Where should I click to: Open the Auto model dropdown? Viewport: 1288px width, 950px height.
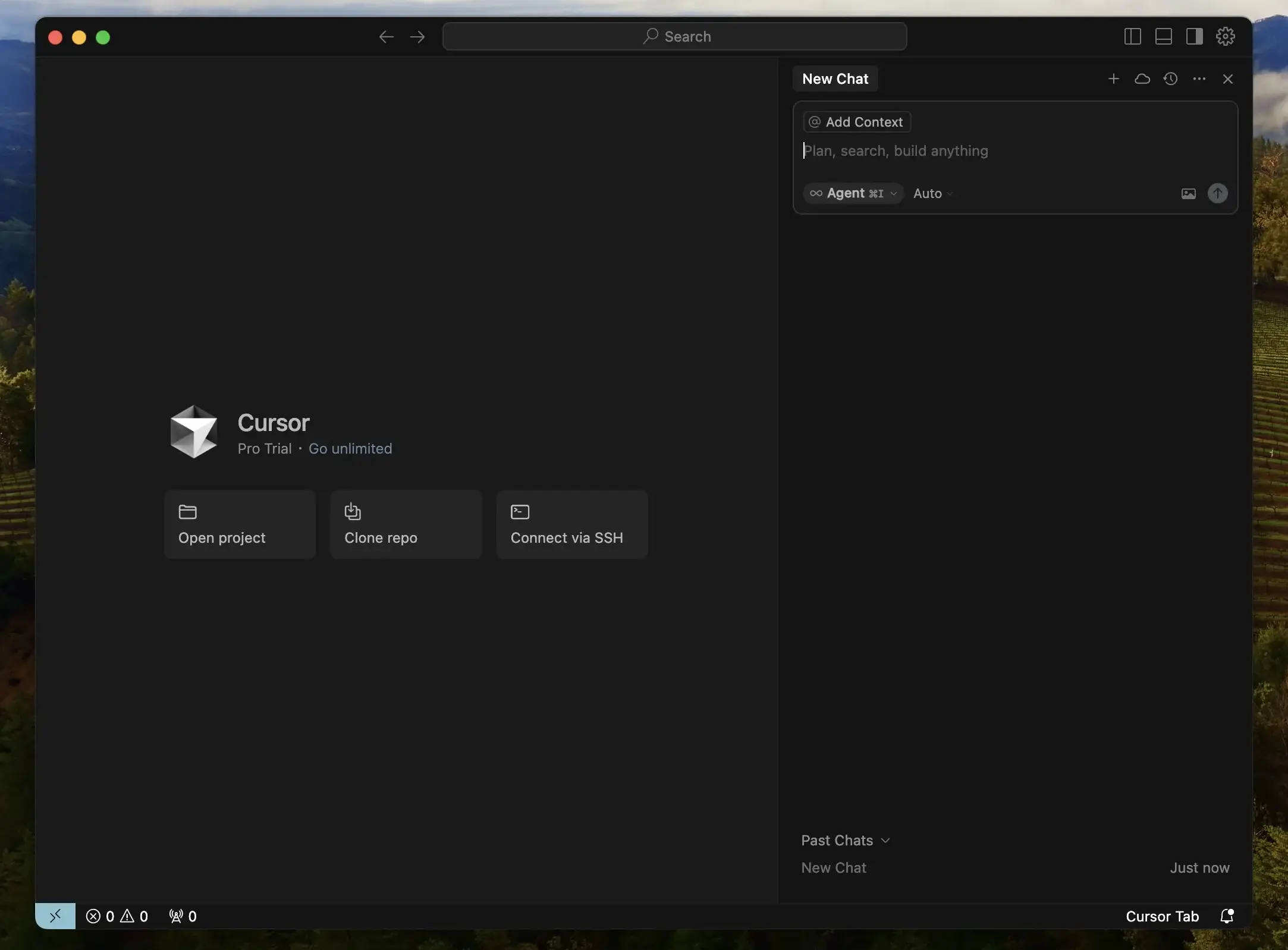(x=932, y=193)
